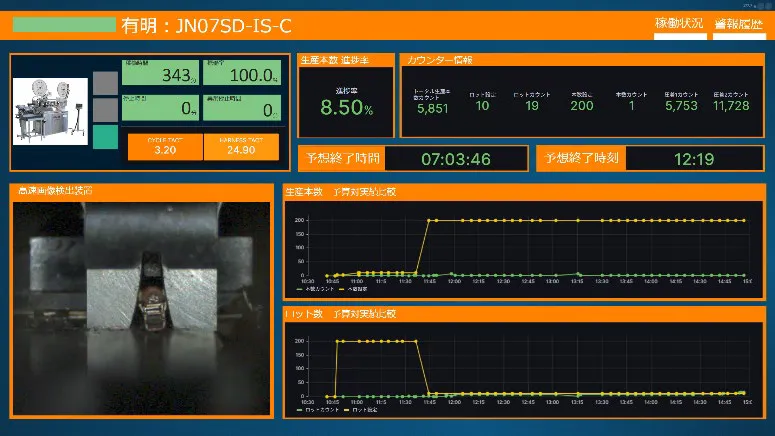The height and width of the screenshot is (436, 775).
Task: Click the machine photo thumbnail
Action: (51, 112)
